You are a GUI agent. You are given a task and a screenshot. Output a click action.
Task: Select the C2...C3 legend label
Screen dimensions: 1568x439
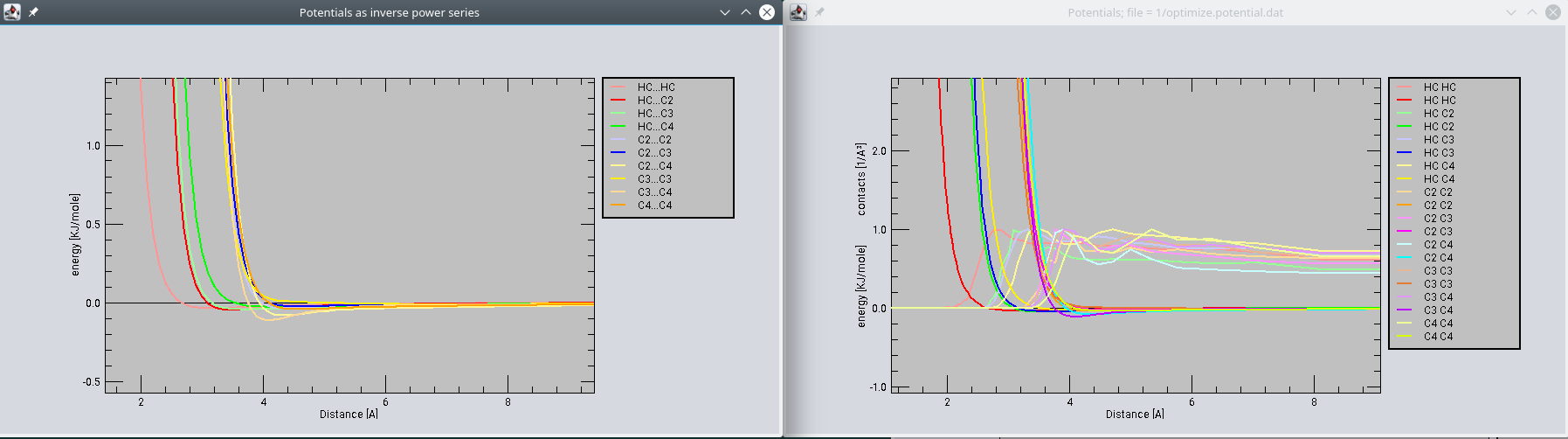[654, 153]
